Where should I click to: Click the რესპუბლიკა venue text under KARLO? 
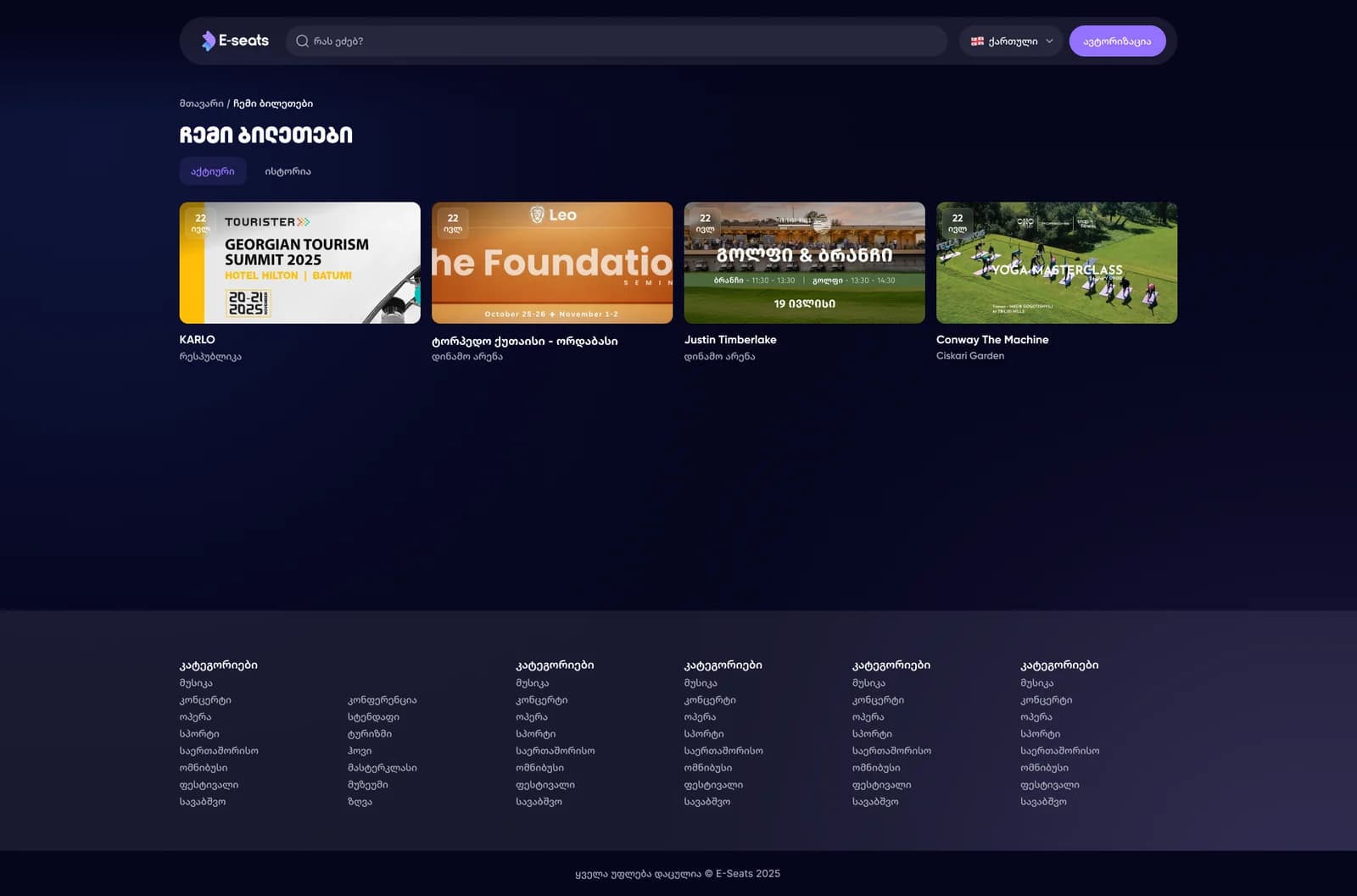tap(210, 357)
